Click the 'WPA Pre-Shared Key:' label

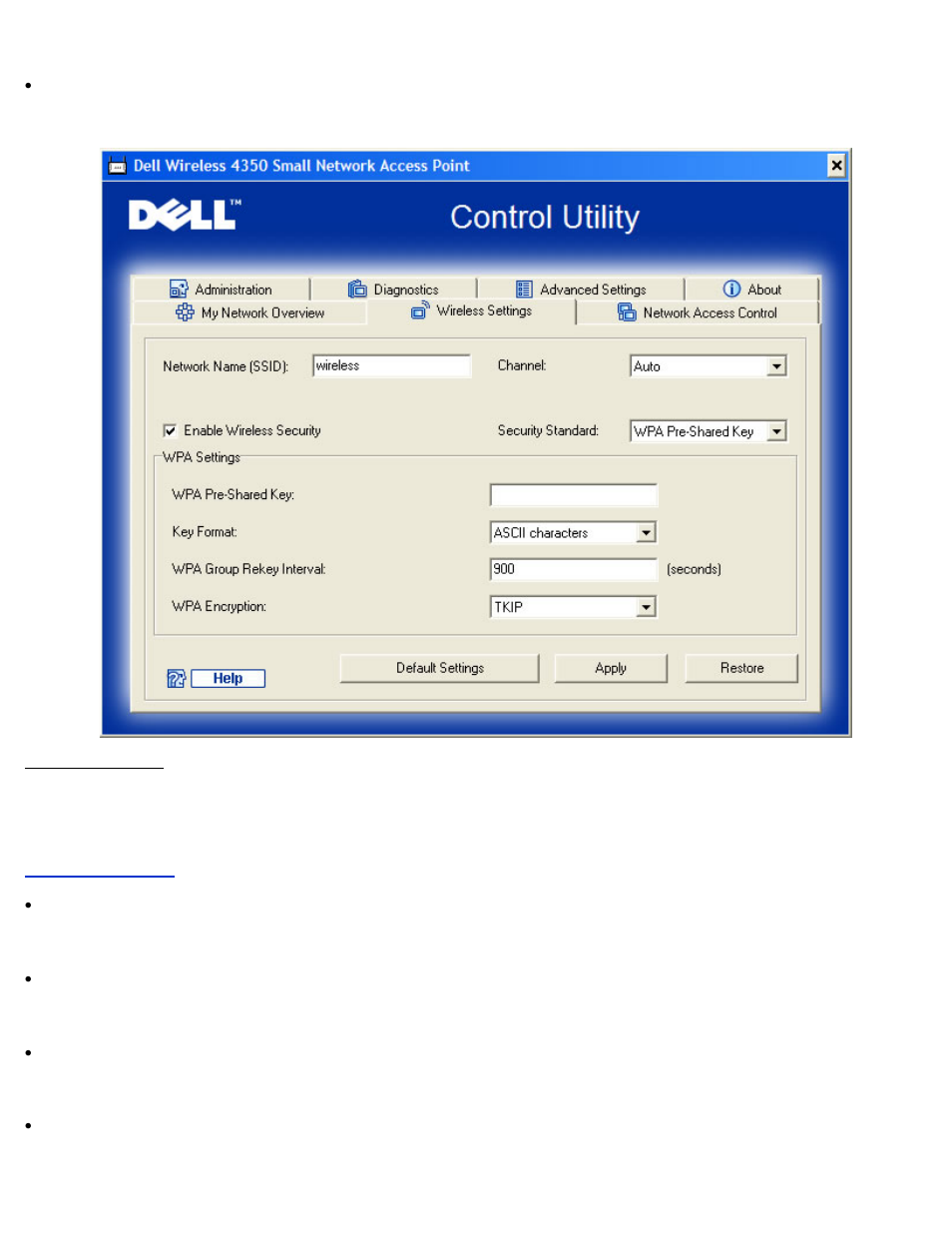pos(233,494)
